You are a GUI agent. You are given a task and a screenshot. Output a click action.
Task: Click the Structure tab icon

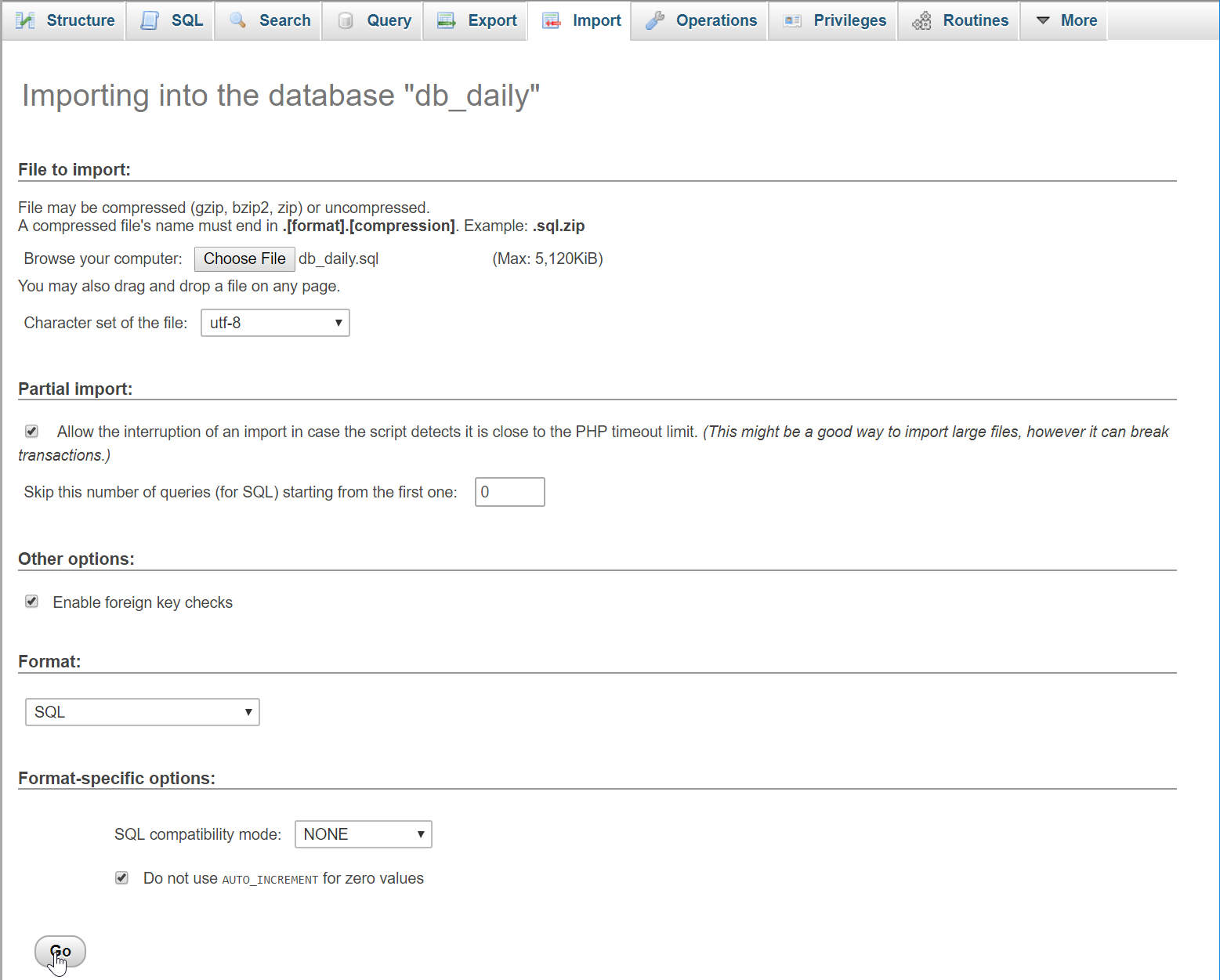click(25, 20)
